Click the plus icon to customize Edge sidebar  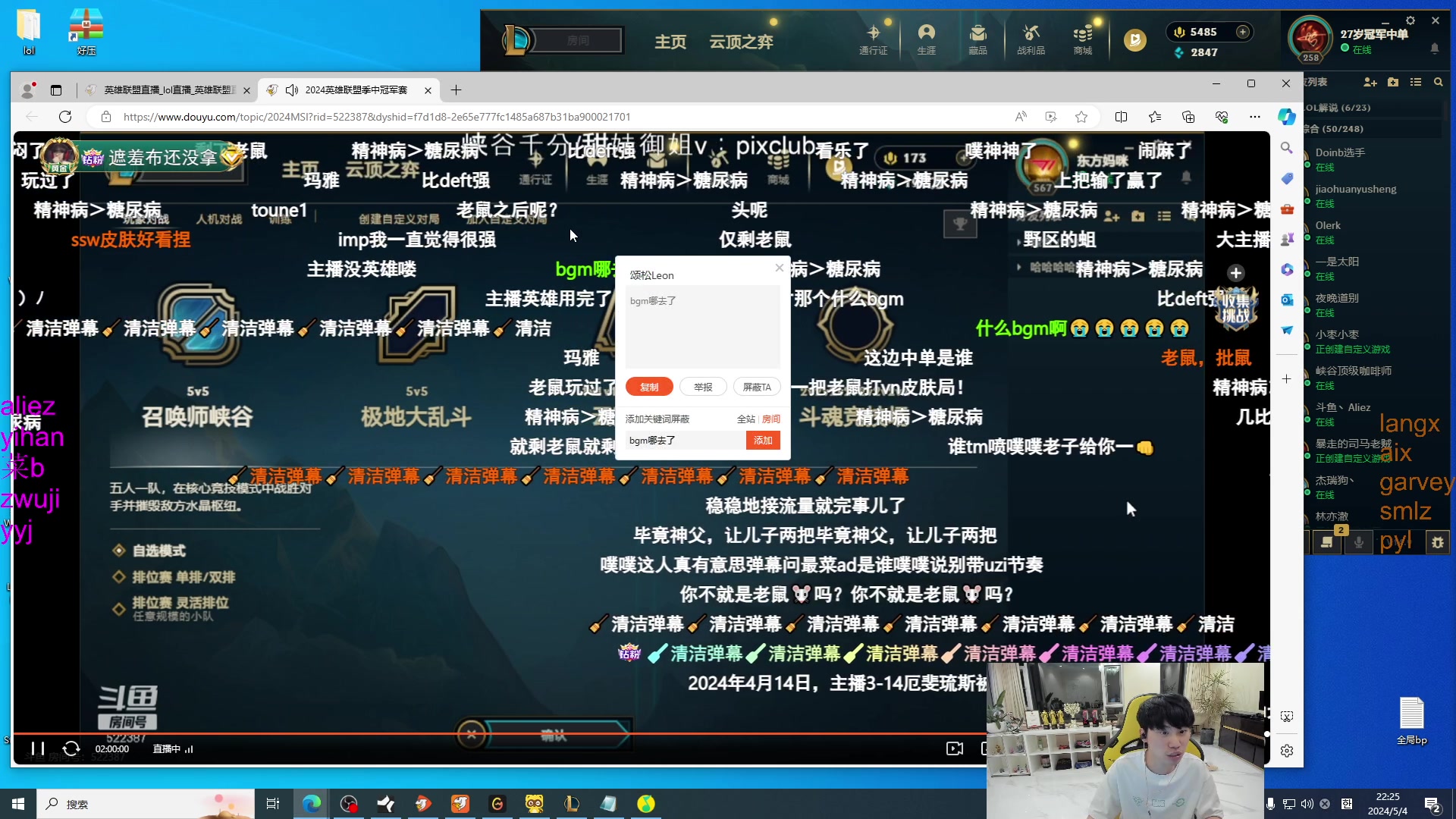[1287, 378]
